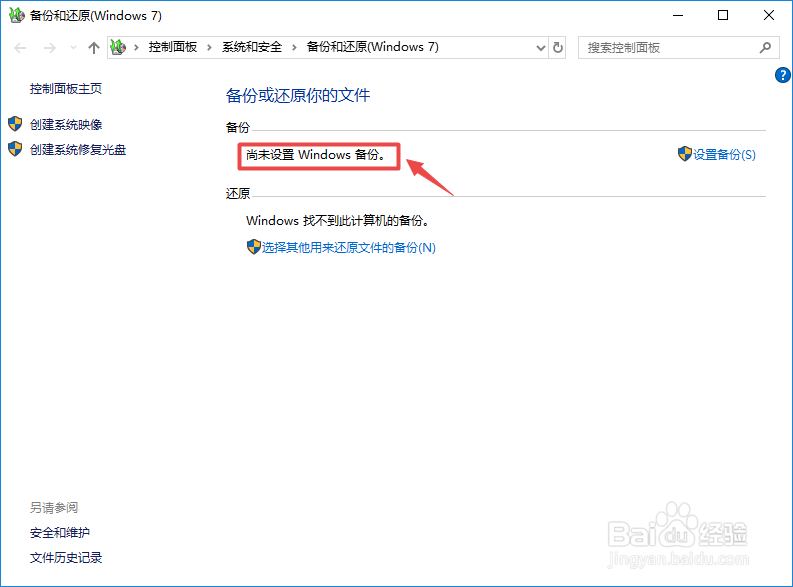Viewport: 793px width, 587px height.
Task: Minimize the 备份和还原 window
Action: tap(678, 15)
